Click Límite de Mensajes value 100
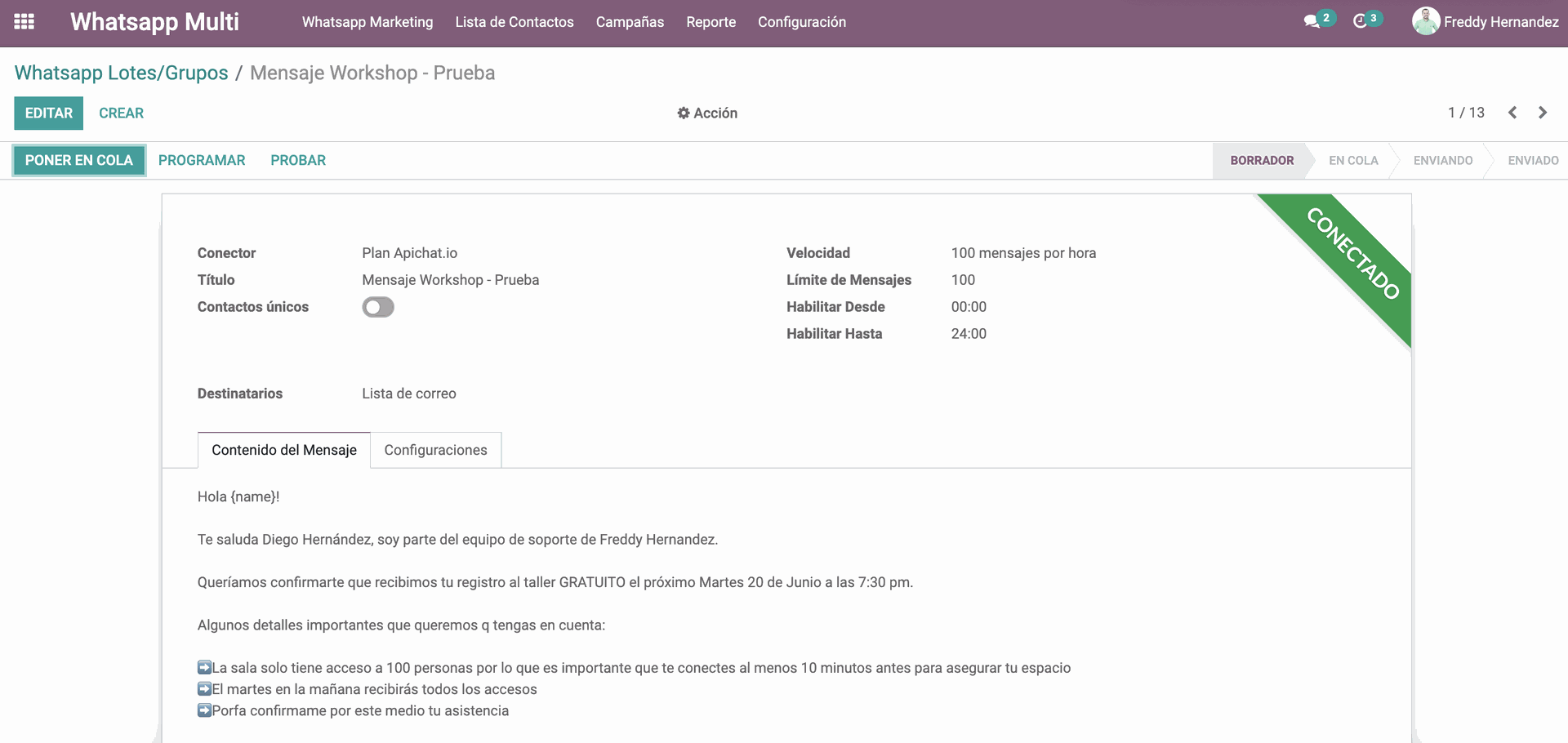 (x=963, y=280)
